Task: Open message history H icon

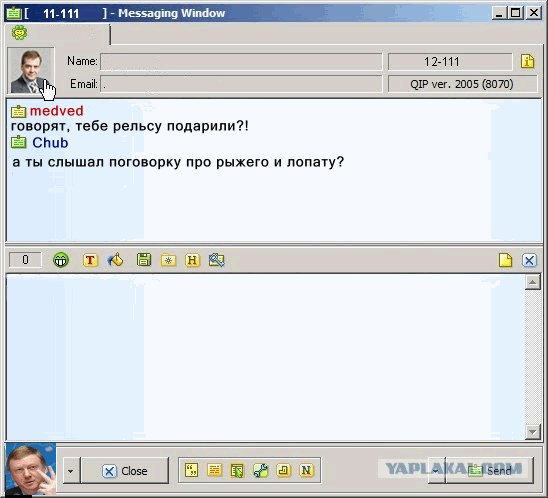Action: (x=192, y=260)
